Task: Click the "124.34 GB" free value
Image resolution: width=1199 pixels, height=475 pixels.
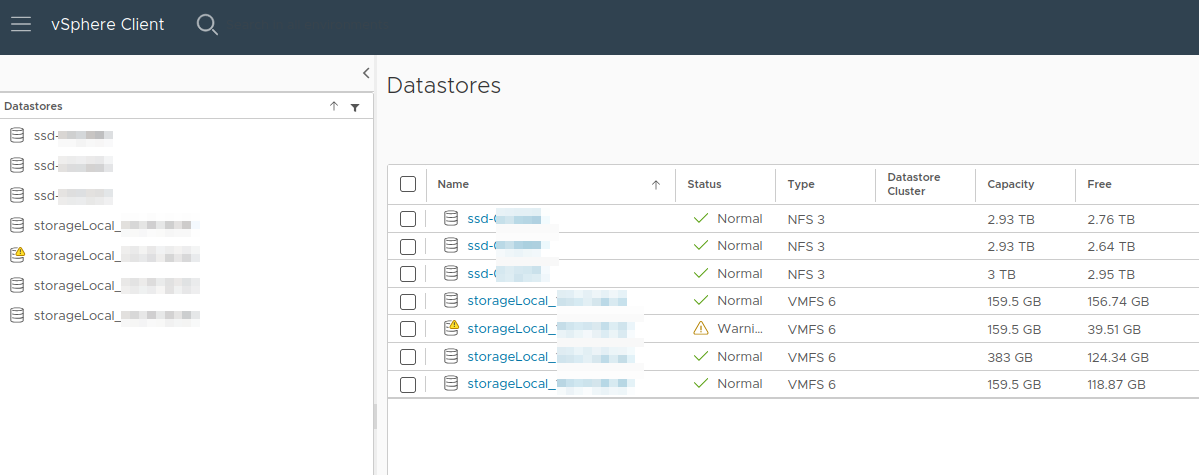Action: [x=1118, y=357]
